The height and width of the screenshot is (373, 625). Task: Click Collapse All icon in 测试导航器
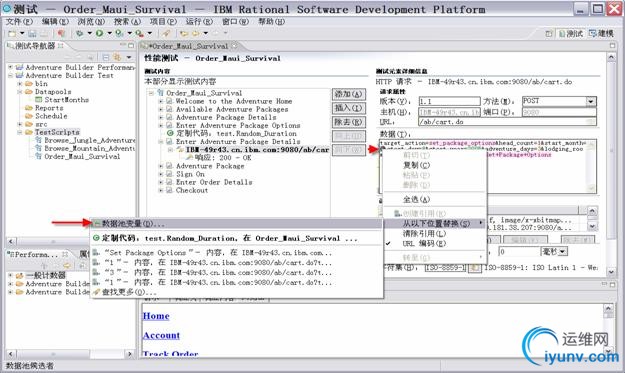(x=106, y=57)
